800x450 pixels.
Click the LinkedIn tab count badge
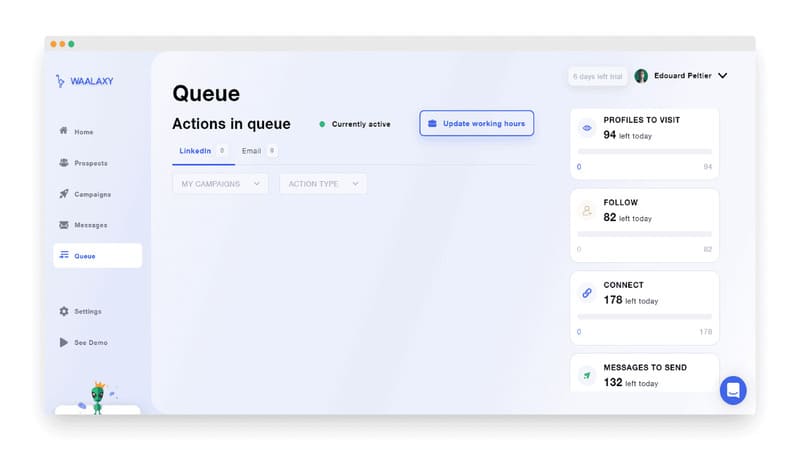tap(221, 151)
